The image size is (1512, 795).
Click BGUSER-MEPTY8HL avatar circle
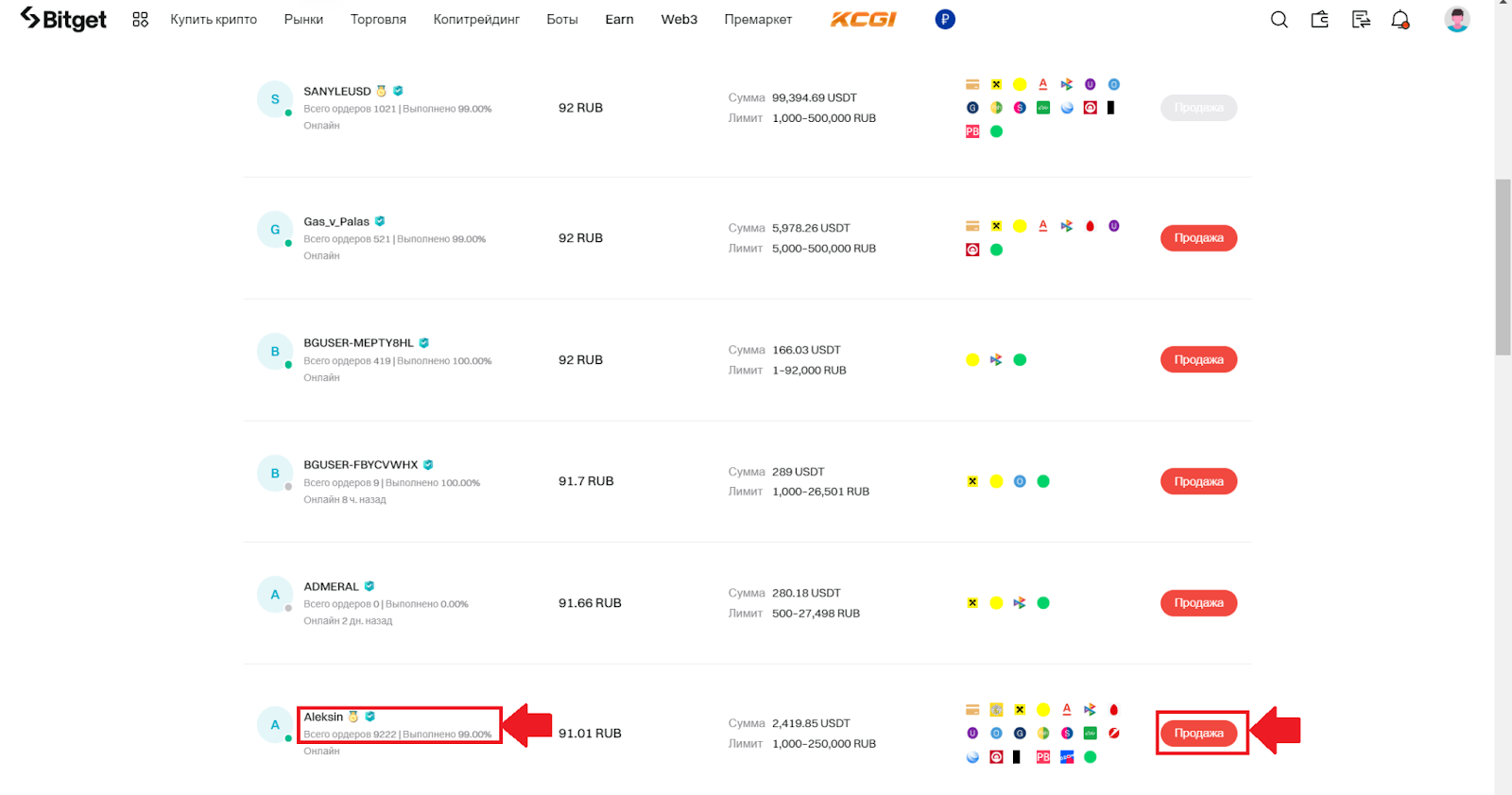pos(275,352)
